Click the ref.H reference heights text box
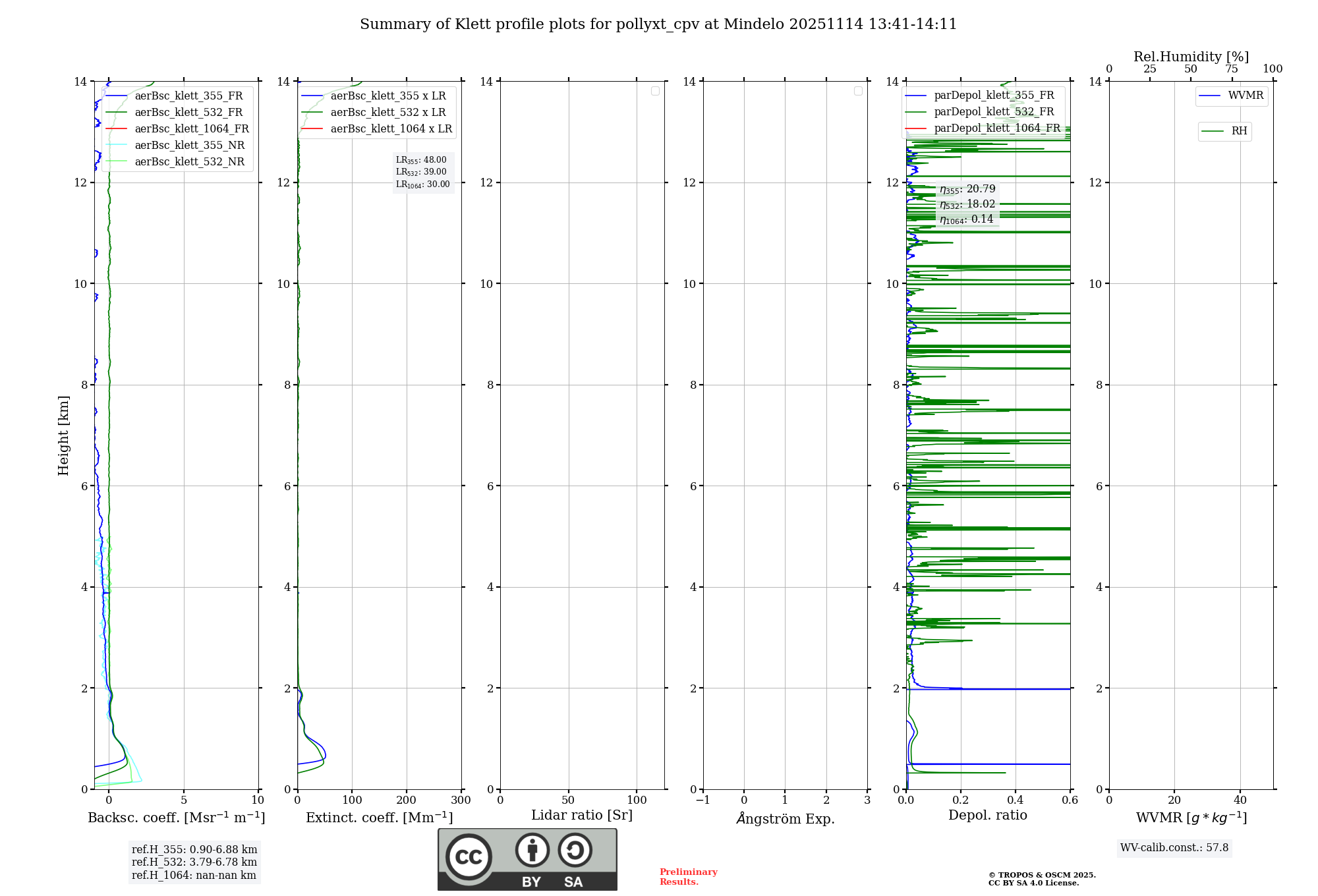This screenshot has height=896, width=1318. [194, 862]
